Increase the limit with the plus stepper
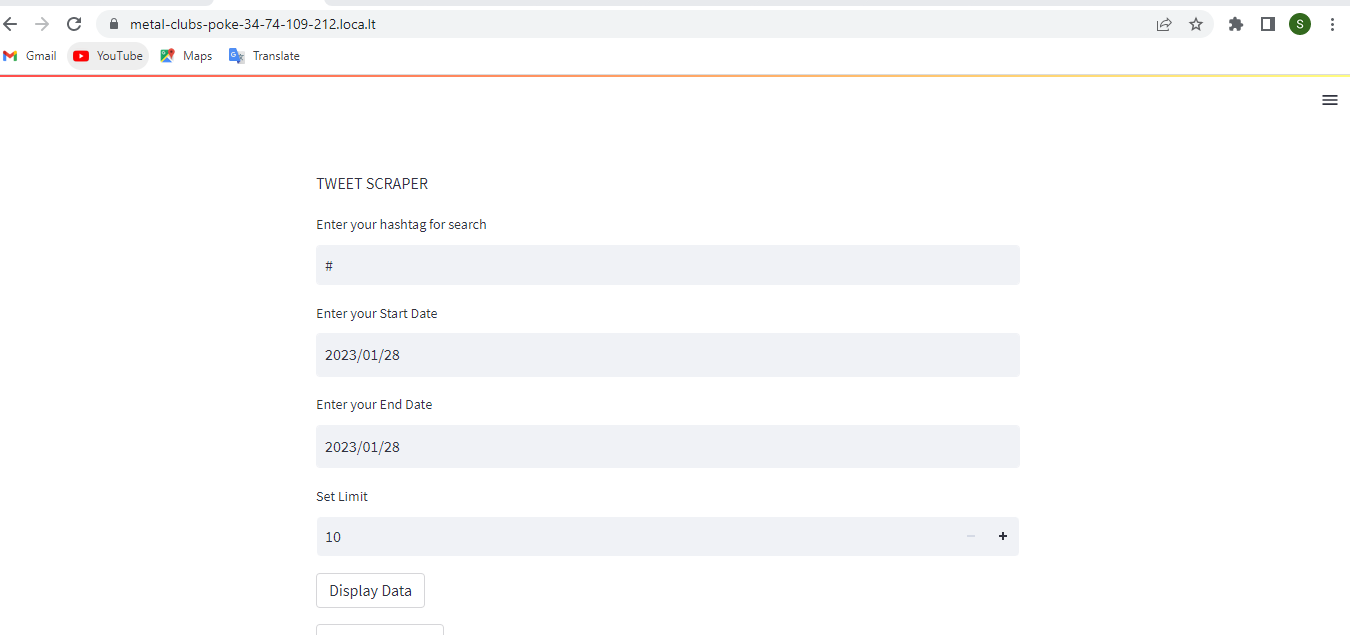This screenshot has height=635, width=1350. [x=1002, y=536]
